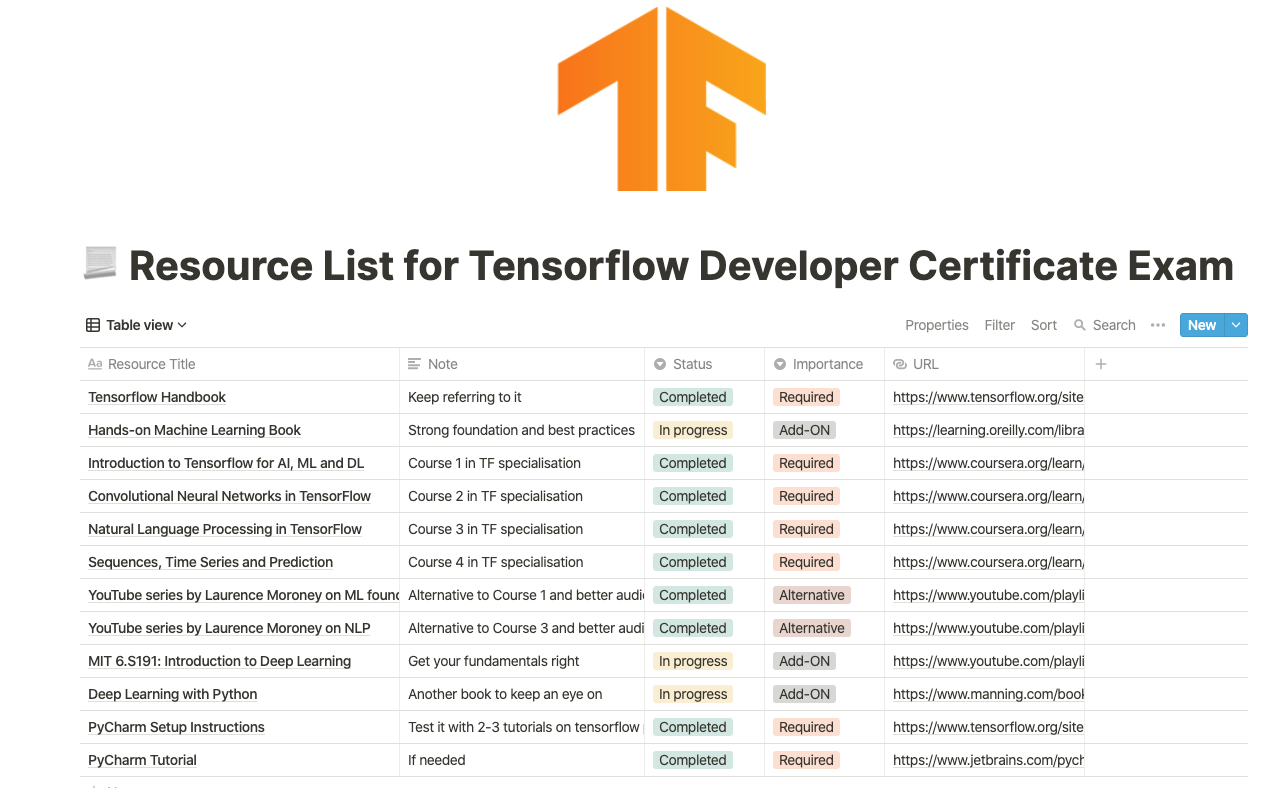Add a new column with plus icon
This screenshot has height=788, width=1281.
[x=1101, y=364]
